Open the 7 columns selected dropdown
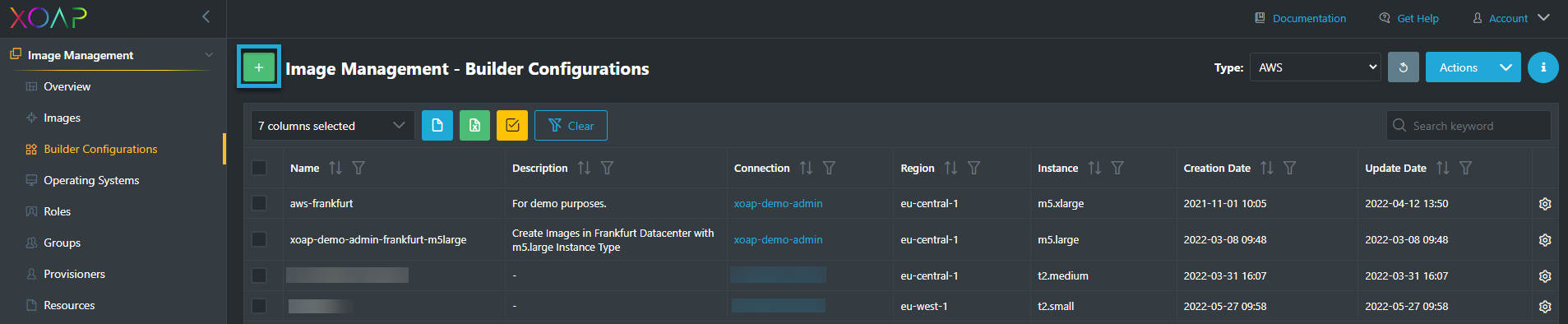Screen dimensions: 1568x324 point(332,126)
